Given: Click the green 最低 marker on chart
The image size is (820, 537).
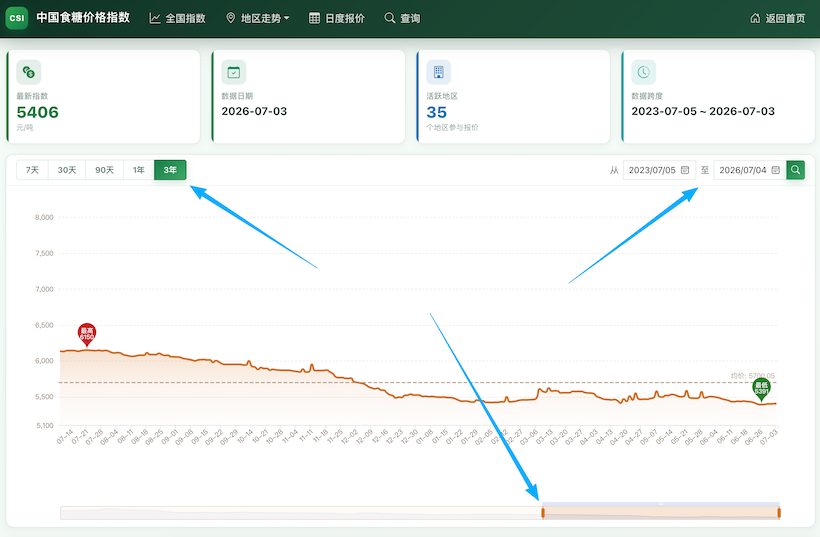Looking at the screenshot, I should (761, 389).
